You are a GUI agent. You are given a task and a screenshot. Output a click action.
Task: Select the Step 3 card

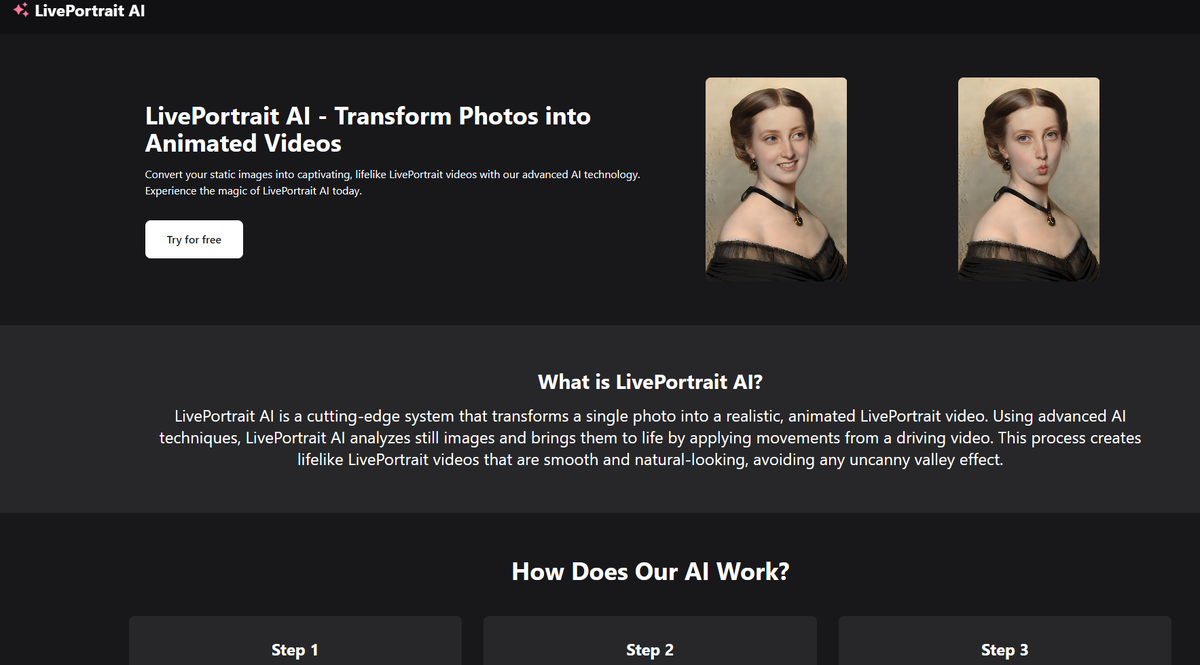pyautogui.click(x=1005, y=641)
